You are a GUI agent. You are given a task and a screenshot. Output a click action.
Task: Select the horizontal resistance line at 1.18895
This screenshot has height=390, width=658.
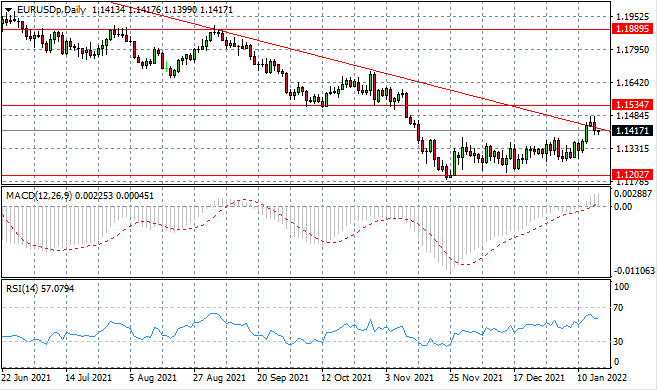coord(306,30)
